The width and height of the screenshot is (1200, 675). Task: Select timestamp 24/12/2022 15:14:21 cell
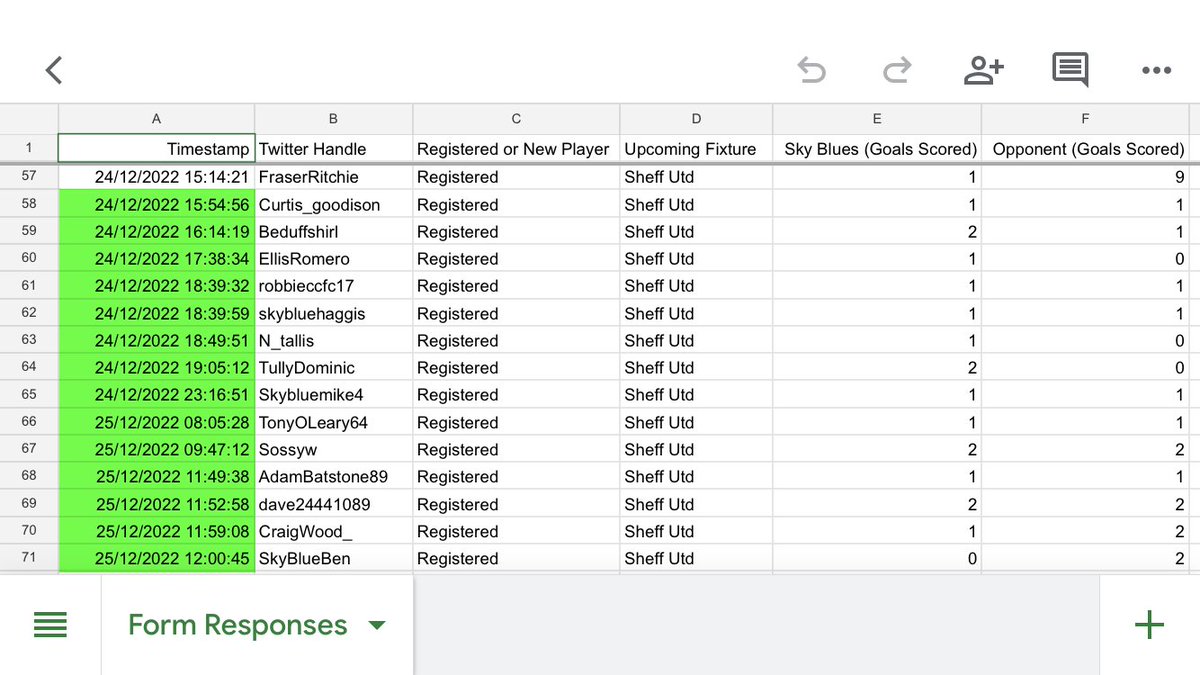156,177
